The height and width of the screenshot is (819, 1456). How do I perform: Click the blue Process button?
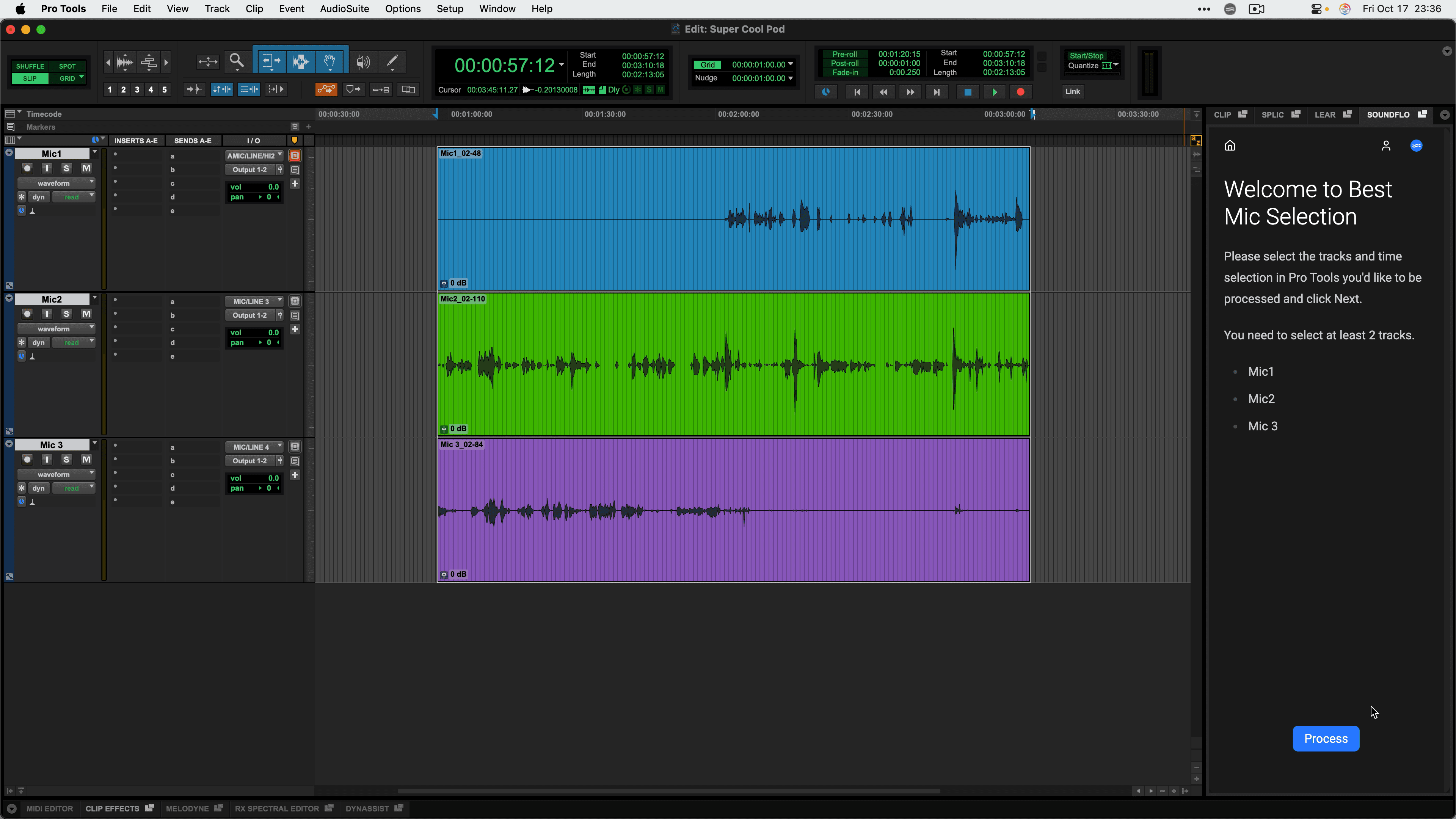click(x=1326, y=738)
